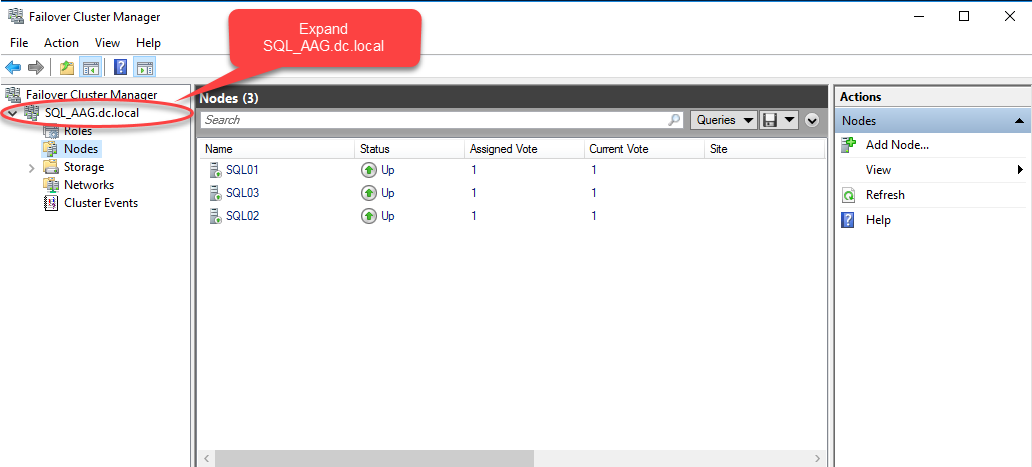Click in the Search input field
This screenshot has height=467, width=1032.
(x=434, y=120)
